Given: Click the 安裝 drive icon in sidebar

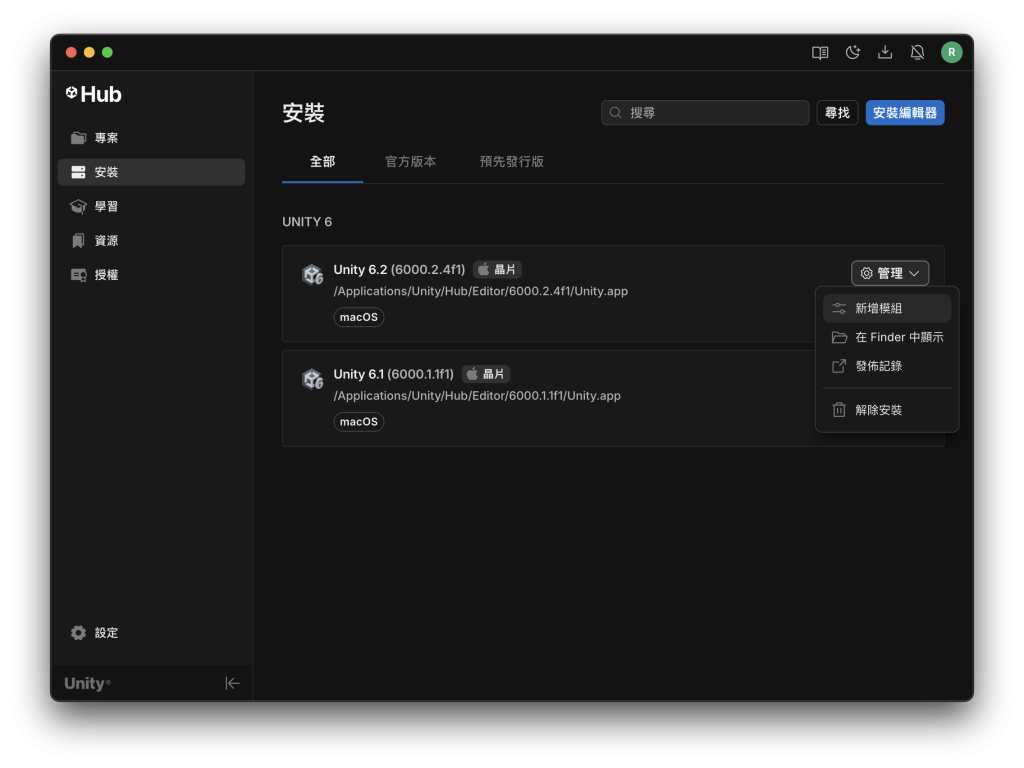Looking at the screenshot, I should pyautogui.click(x=78, y=172).
